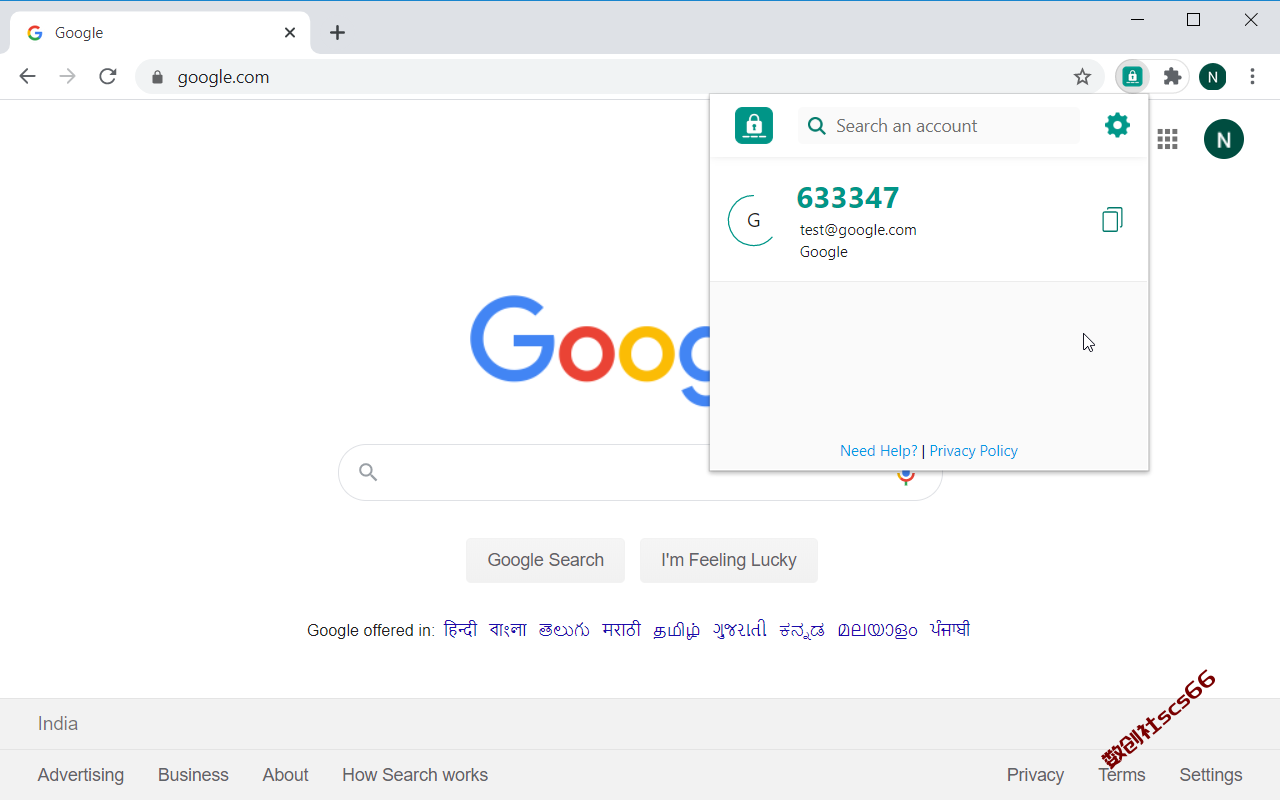1280x800 pixels.
Task: Click I'm Feeling Lucky button
Action: (x=729, y=560)
